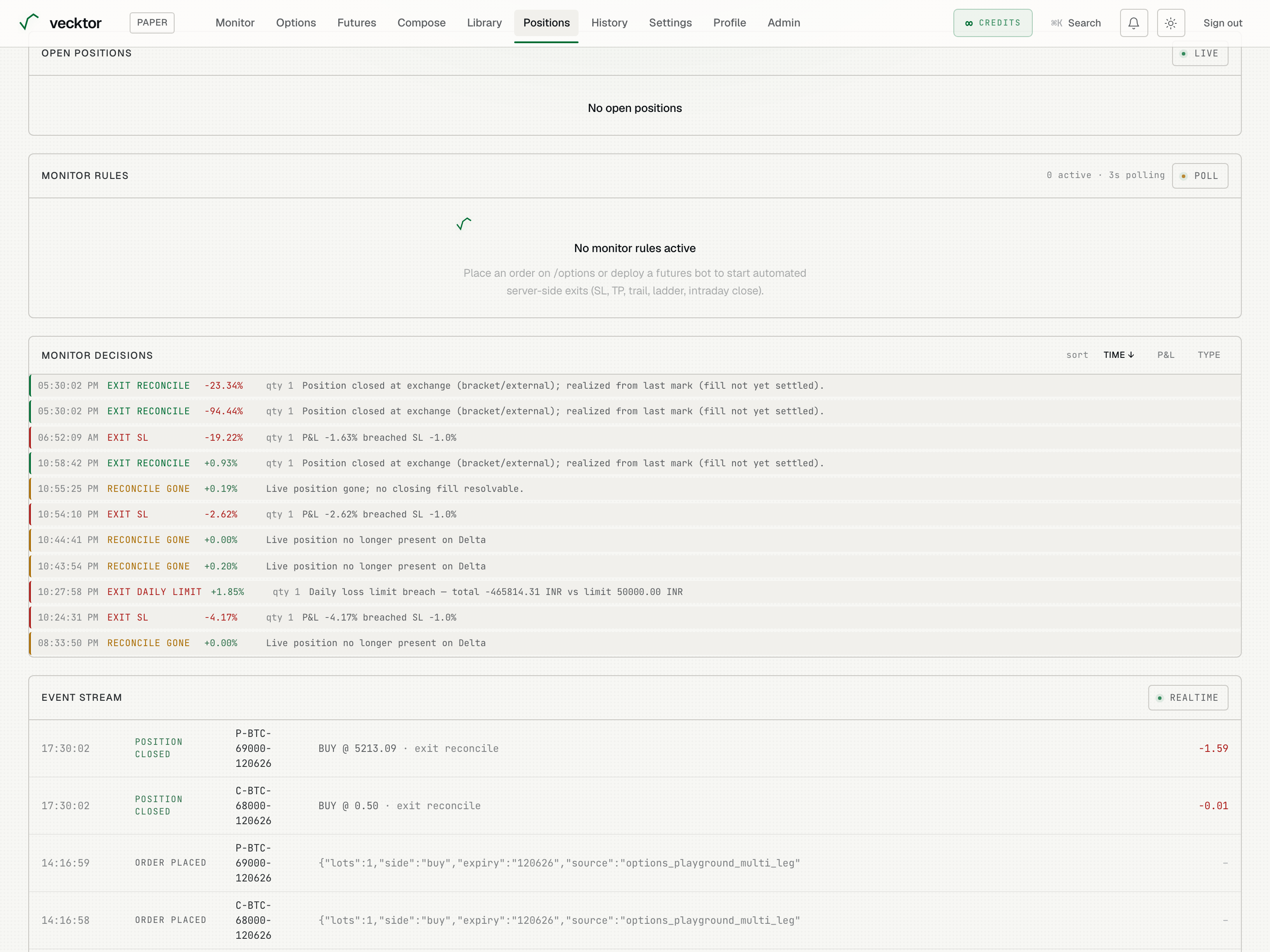Click the P-BTC-69000 POSITION CLOSED event
This screenshot has width=1270, height=952.
(x=635, y=748)
